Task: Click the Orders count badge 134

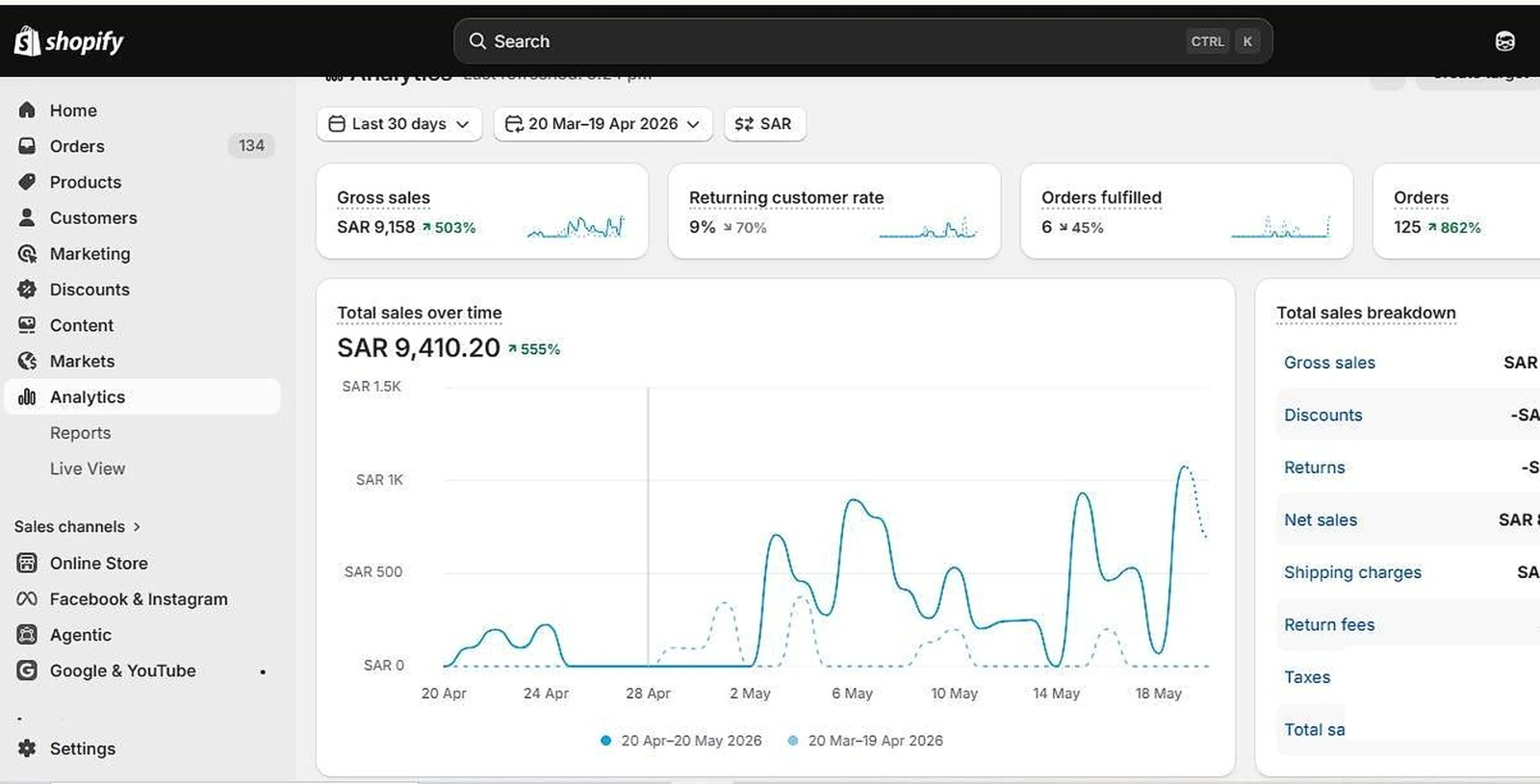Action: (251, 145)
